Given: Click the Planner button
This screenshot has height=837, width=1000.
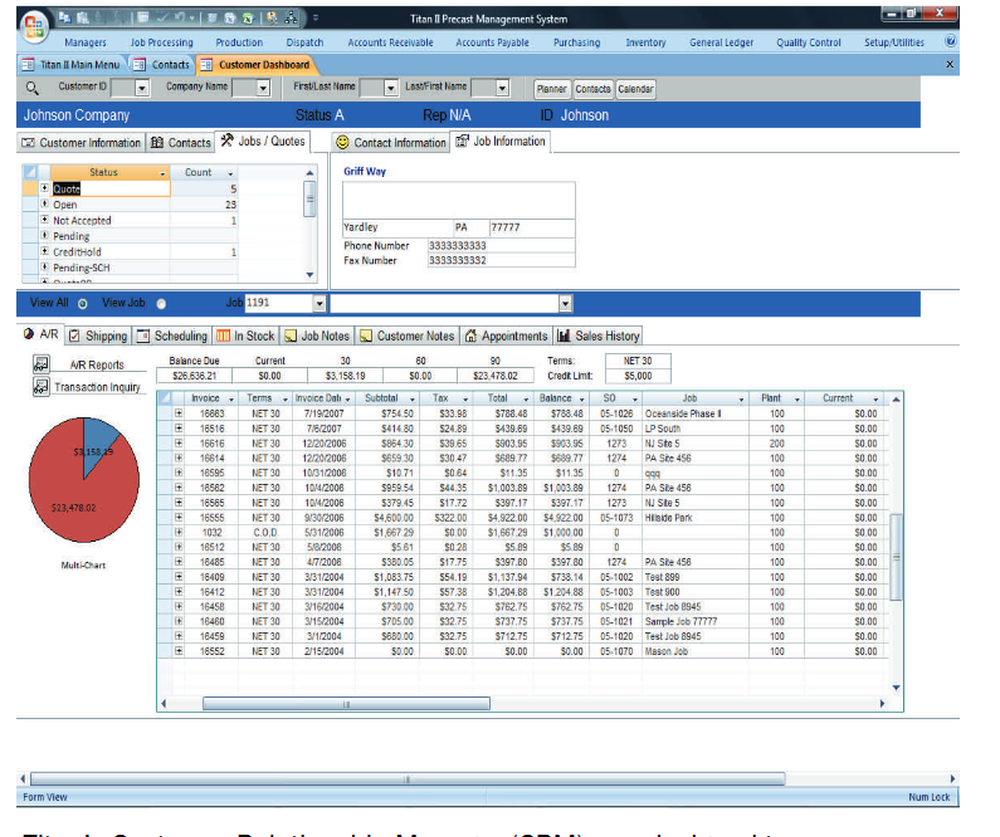Looking at the screenshot, I should point(552,89).
